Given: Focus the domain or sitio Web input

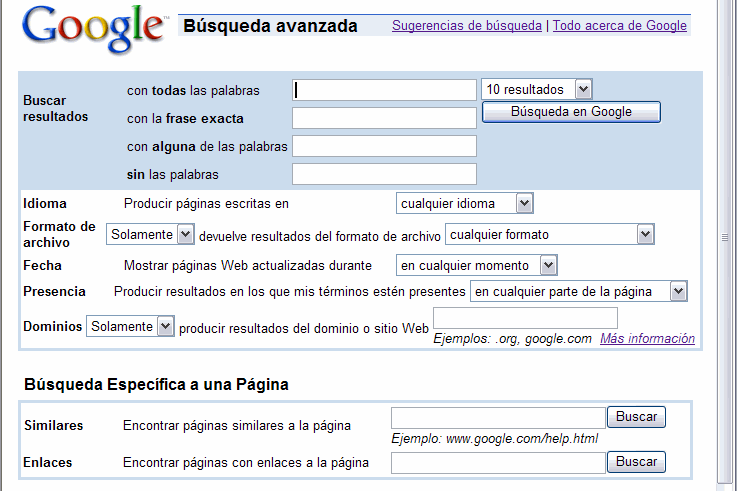Looking at the screenshot, I should tap(525, 318).
